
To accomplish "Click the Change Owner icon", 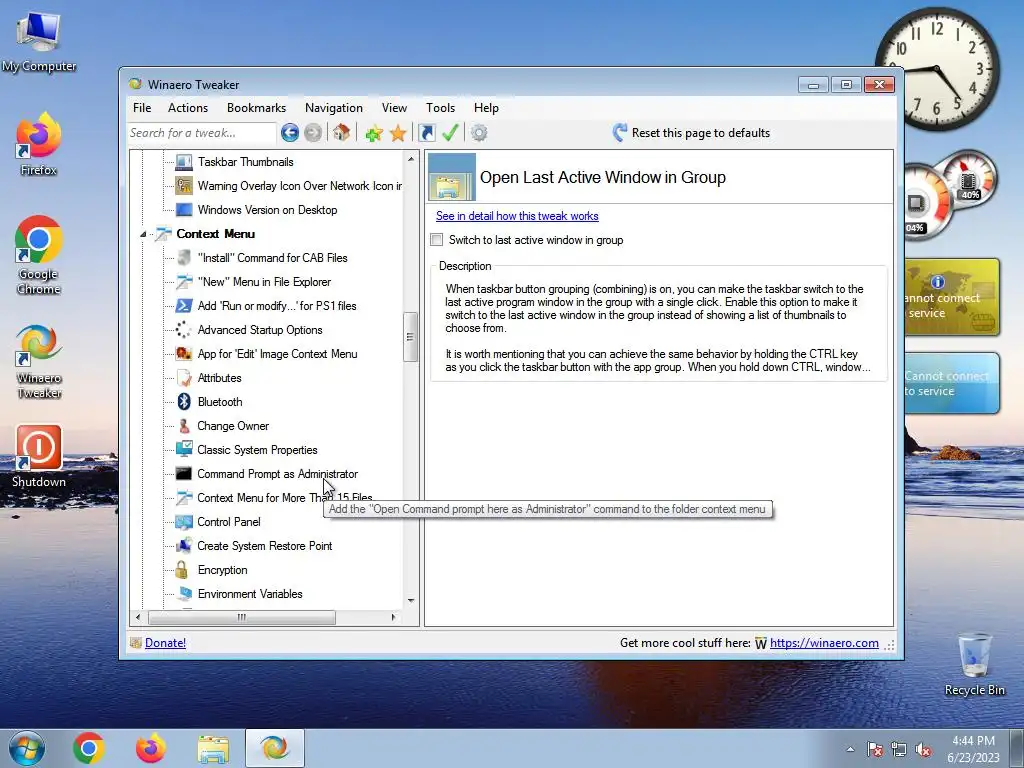I will click(x=184, y=426).
